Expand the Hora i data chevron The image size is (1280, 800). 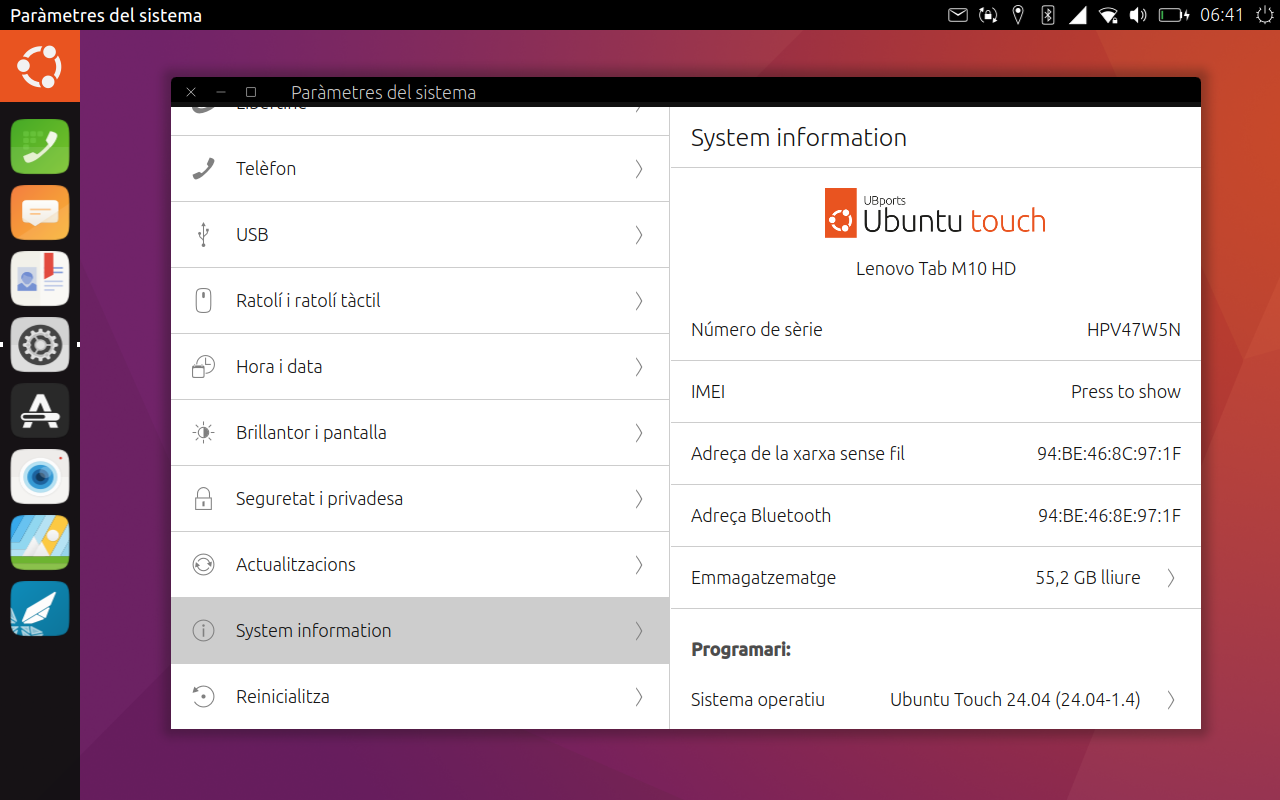(x=639, y=366)
